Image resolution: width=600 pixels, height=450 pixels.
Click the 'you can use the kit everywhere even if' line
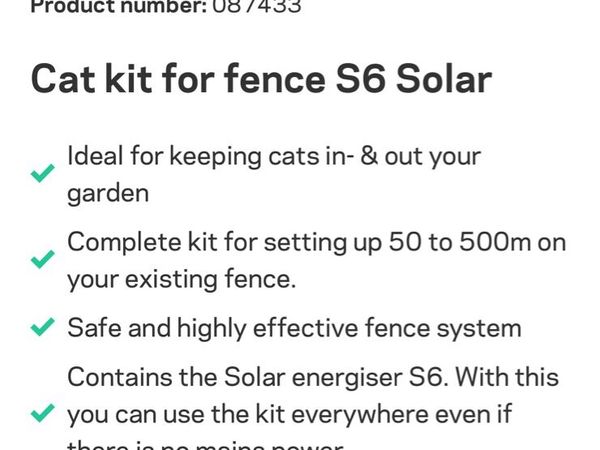click(x=290, y=414)
